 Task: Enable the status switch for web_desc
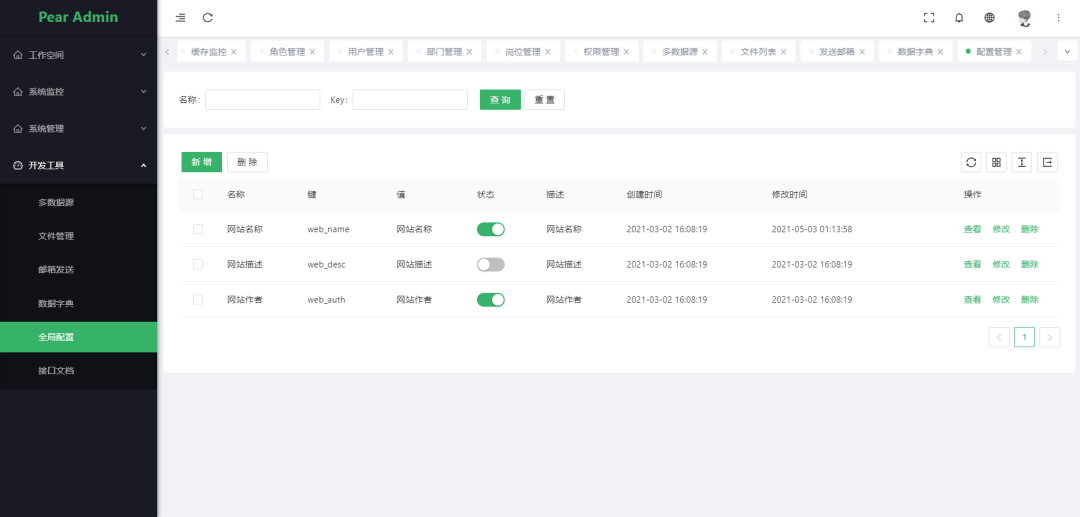(x=490, y=264)
